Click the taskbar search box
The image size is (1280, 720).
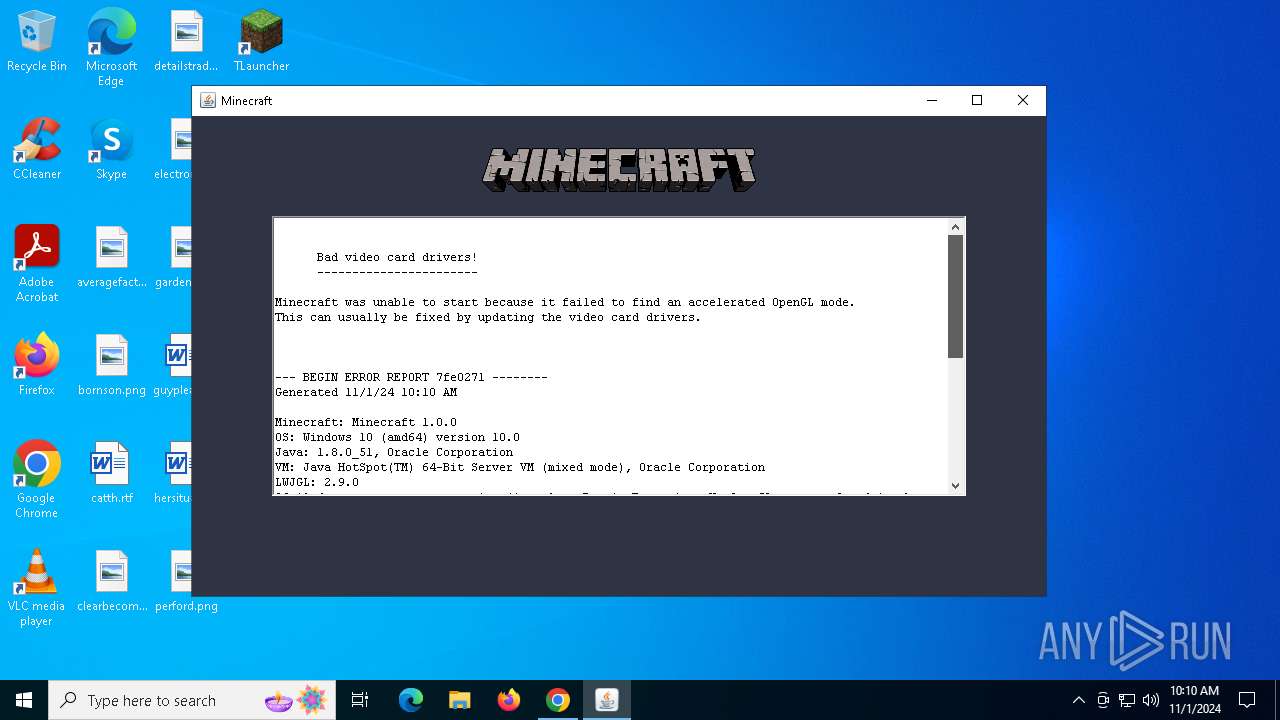(193, 700)
